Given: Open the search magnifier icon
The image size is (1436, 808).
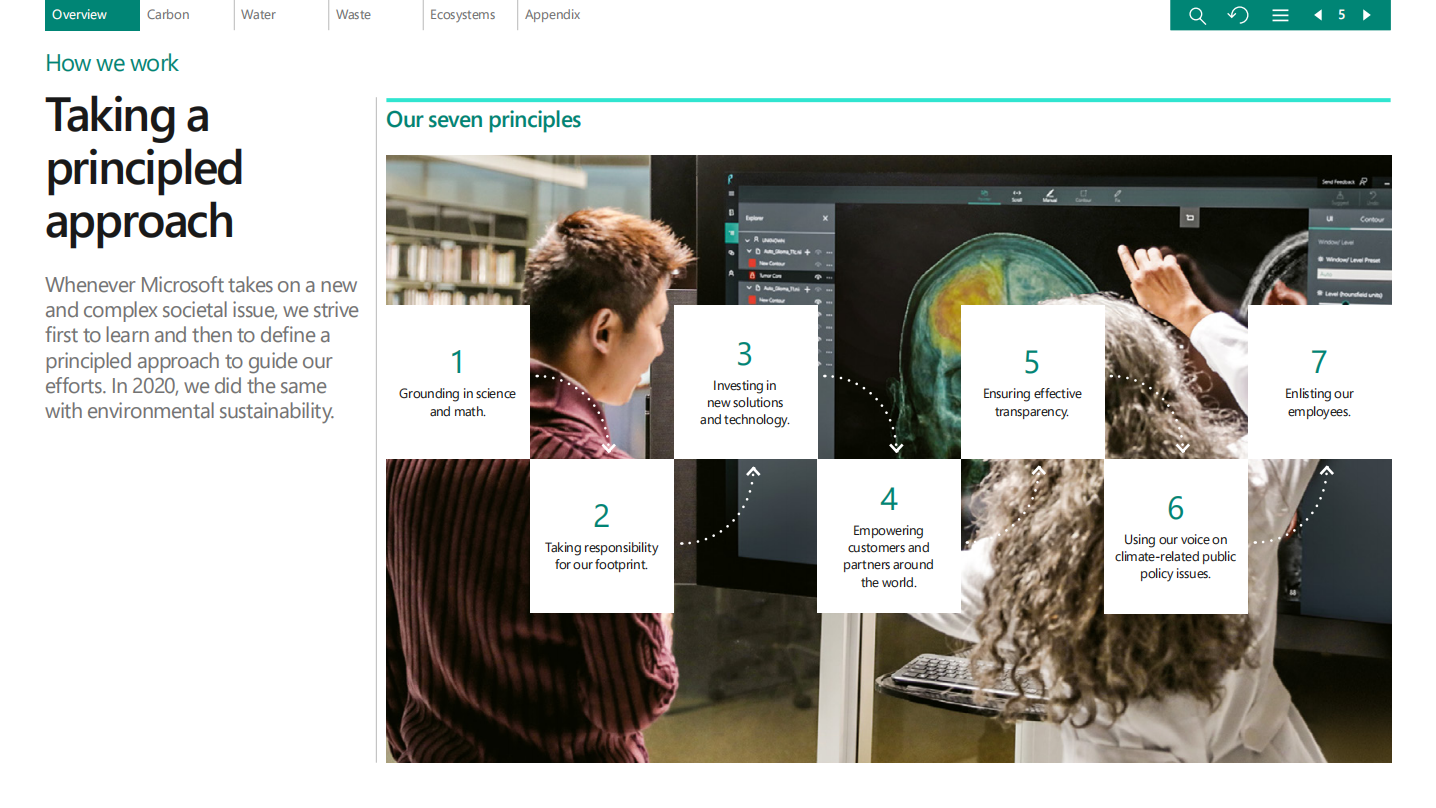Looking at the screenshot, I should click(1196, 15).
